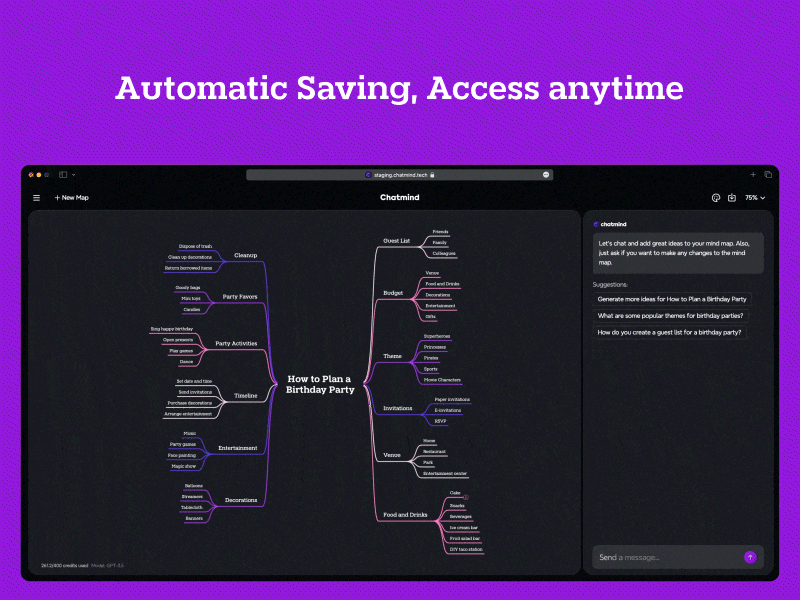Open the ellipsis button in address bar

546,174
